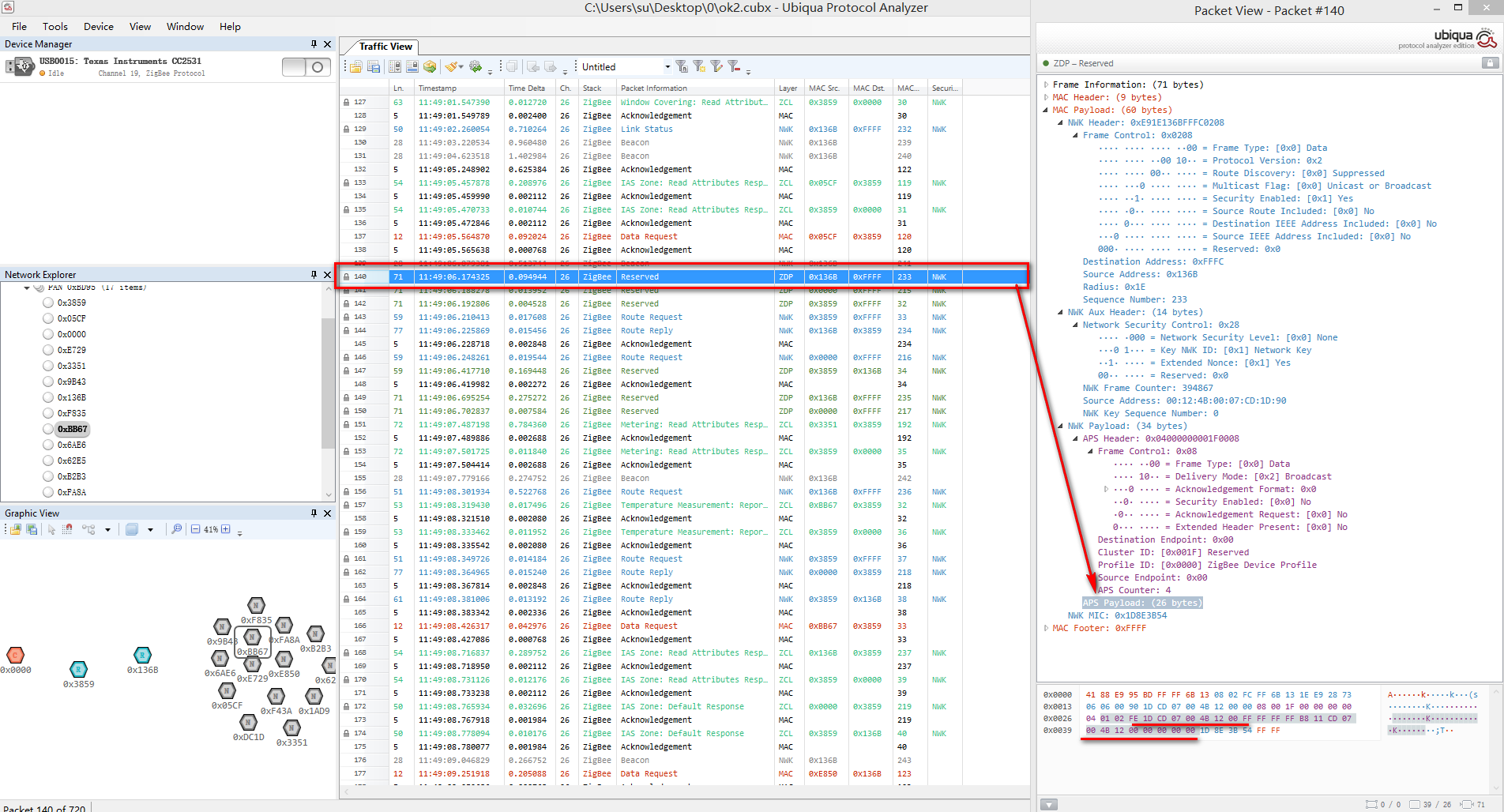This screenshot has height=812, width=1504.
Task: Toggle snap to grid magnet icon
Action: tap(68, 529)
